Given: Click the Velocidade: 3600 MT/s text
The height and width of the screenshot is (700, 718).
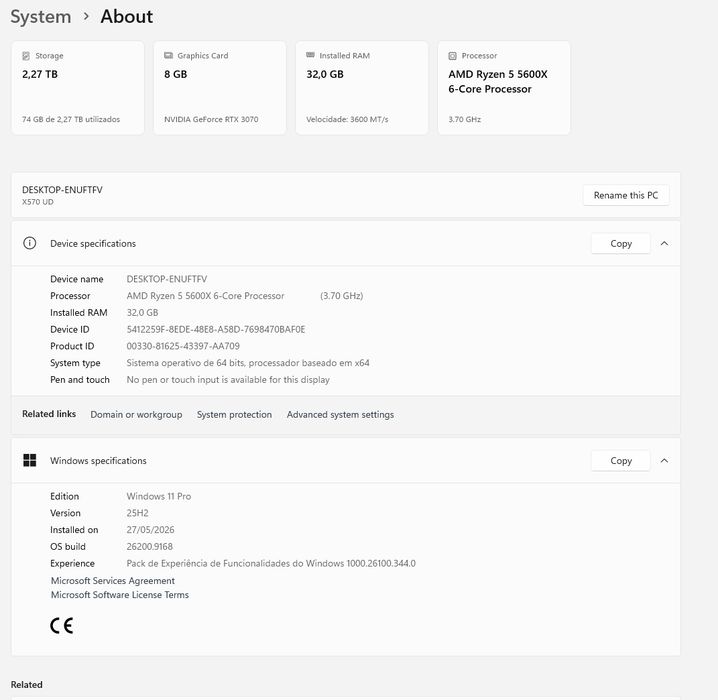Looking at the screenshot, I should point(347,119).
